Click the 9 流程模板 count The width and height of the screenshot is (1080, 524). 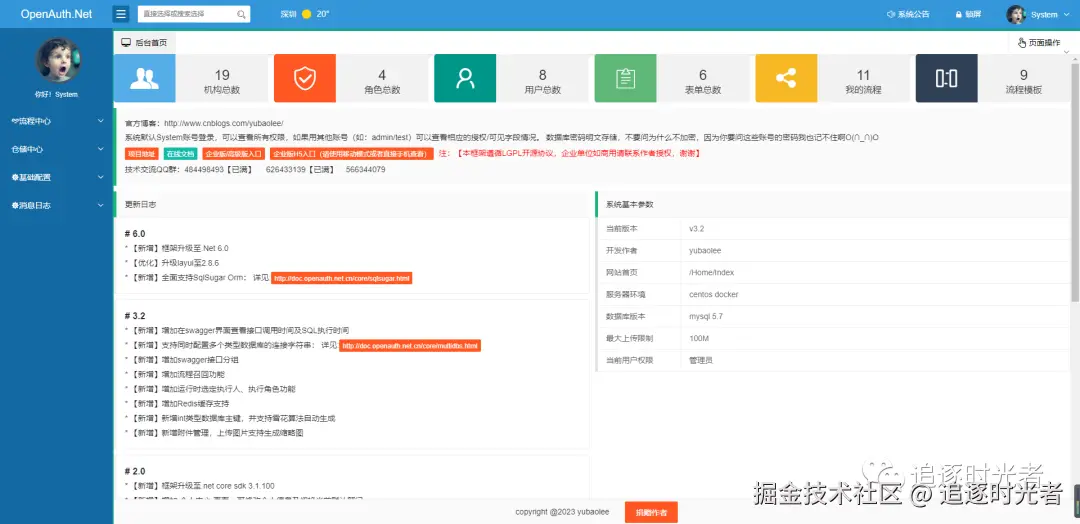coord(1024,75)
